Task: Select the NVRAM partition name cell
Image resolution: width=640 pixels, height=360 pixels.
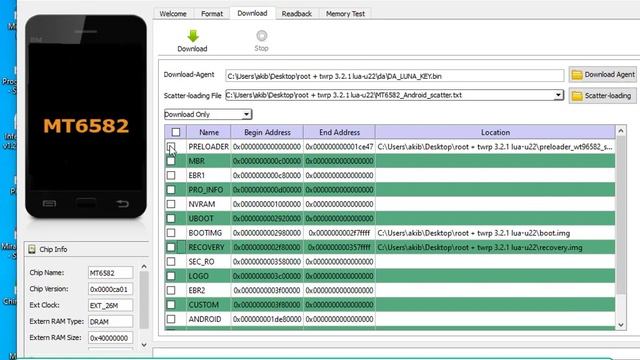Action: 209,204
